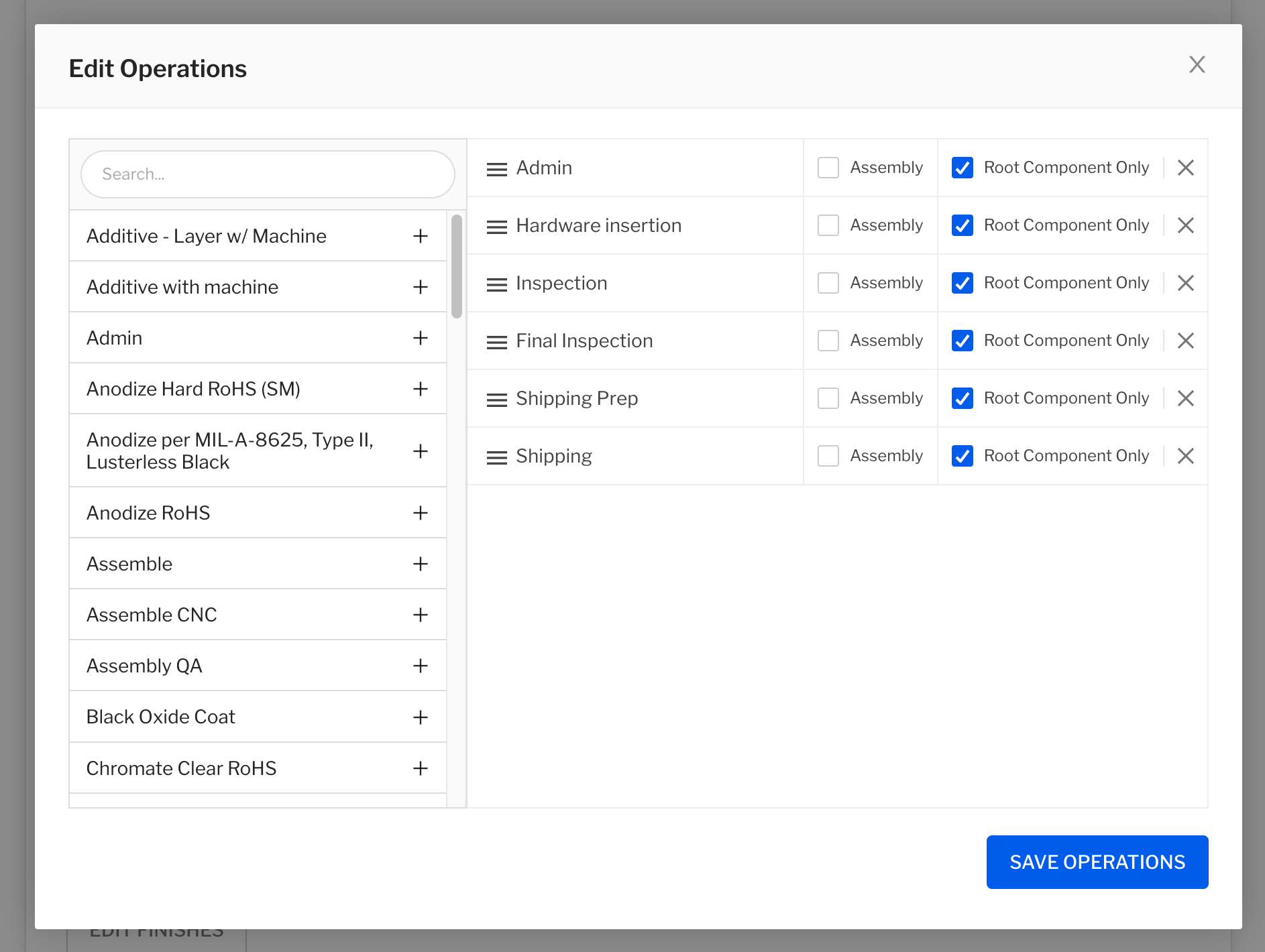Image resolution: width=1265 pixels, height=952 pixels.
Task: Add Assemble CNC via the plus icon
Action: (421, 615)
